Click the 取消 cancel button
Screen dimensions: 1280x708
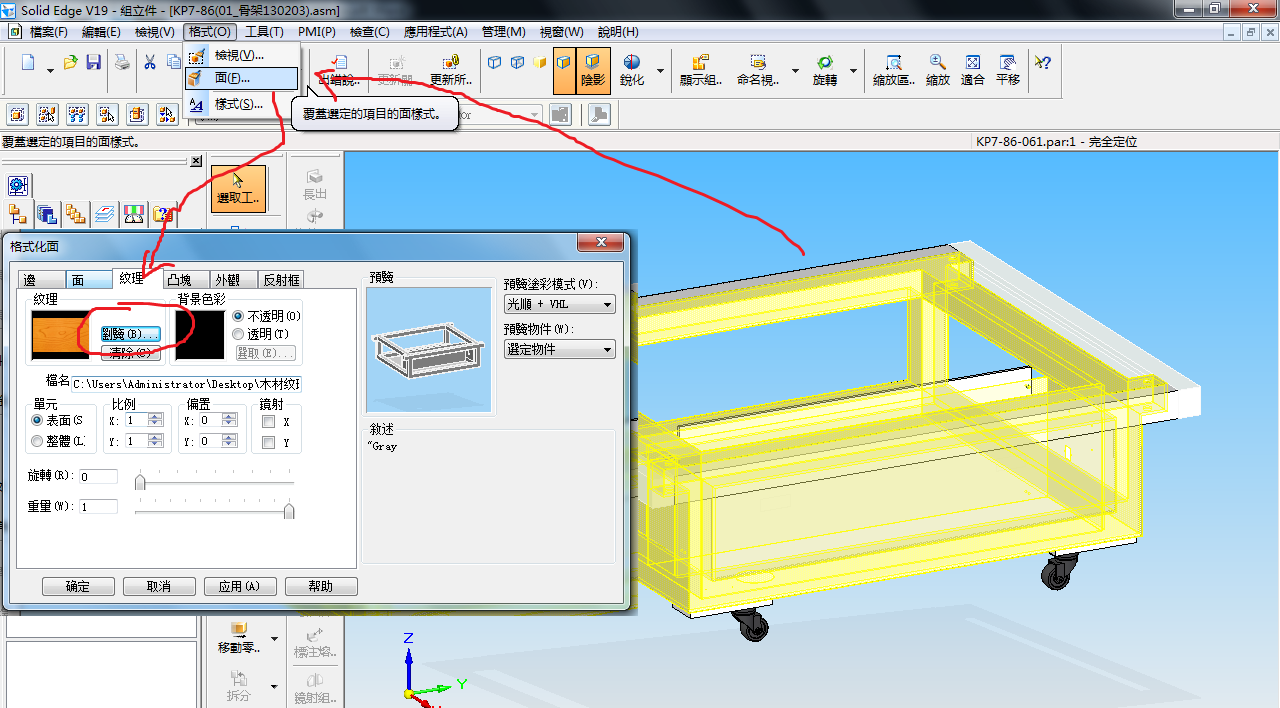coord(159,587)
